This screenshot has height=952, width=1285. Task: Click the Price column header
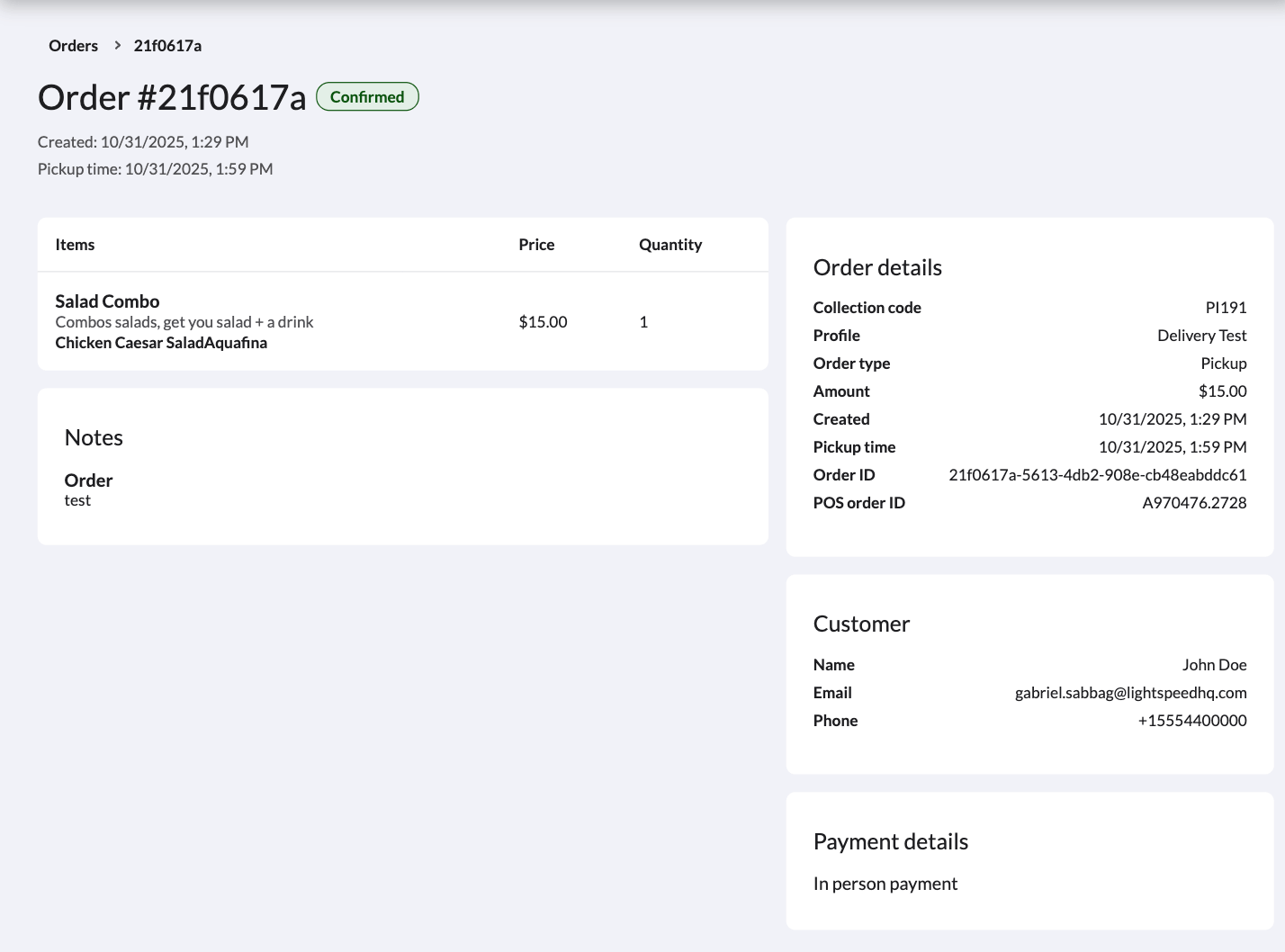click(x=536, y=244)
